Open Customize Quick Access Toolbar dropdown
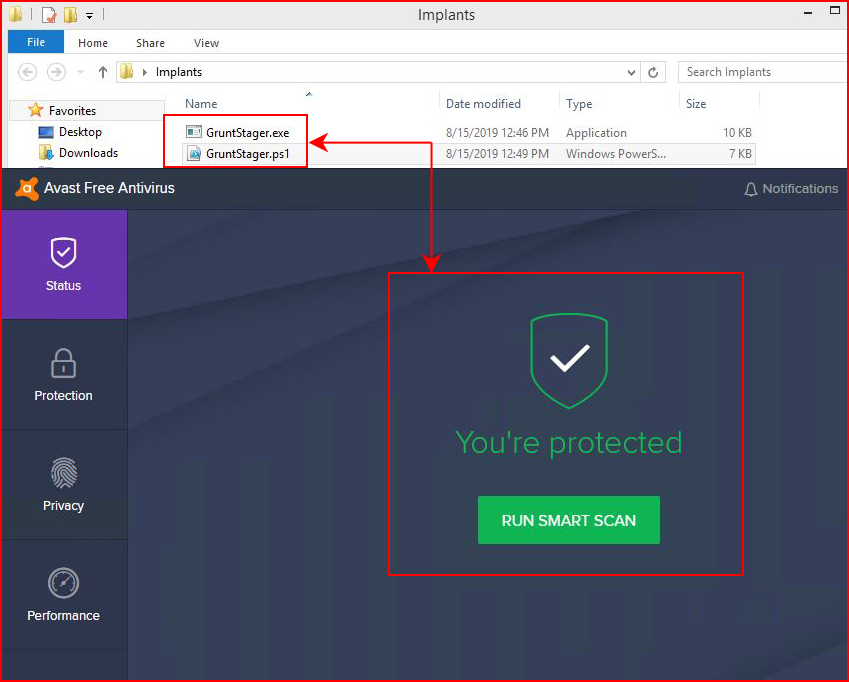The image size is (849, 682). pos(89,16)
